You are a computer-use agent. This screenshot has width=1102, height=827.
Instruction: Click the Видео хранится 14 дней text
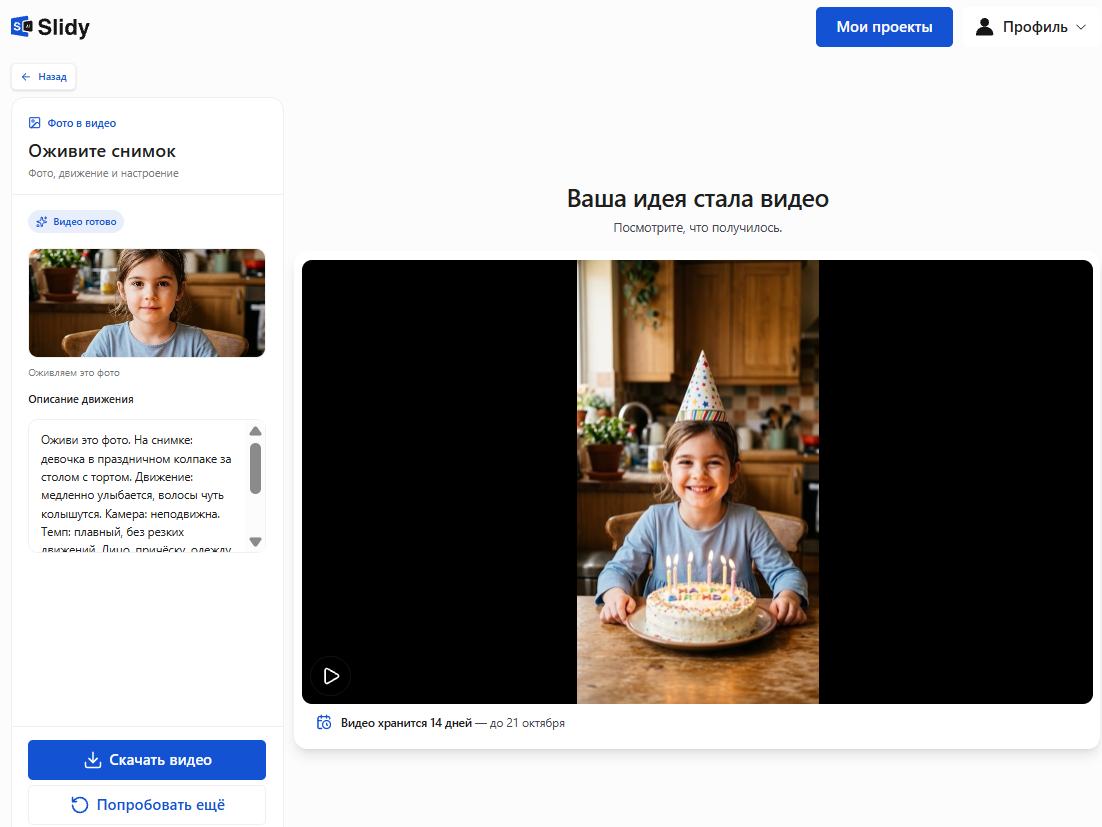(406, 723)
